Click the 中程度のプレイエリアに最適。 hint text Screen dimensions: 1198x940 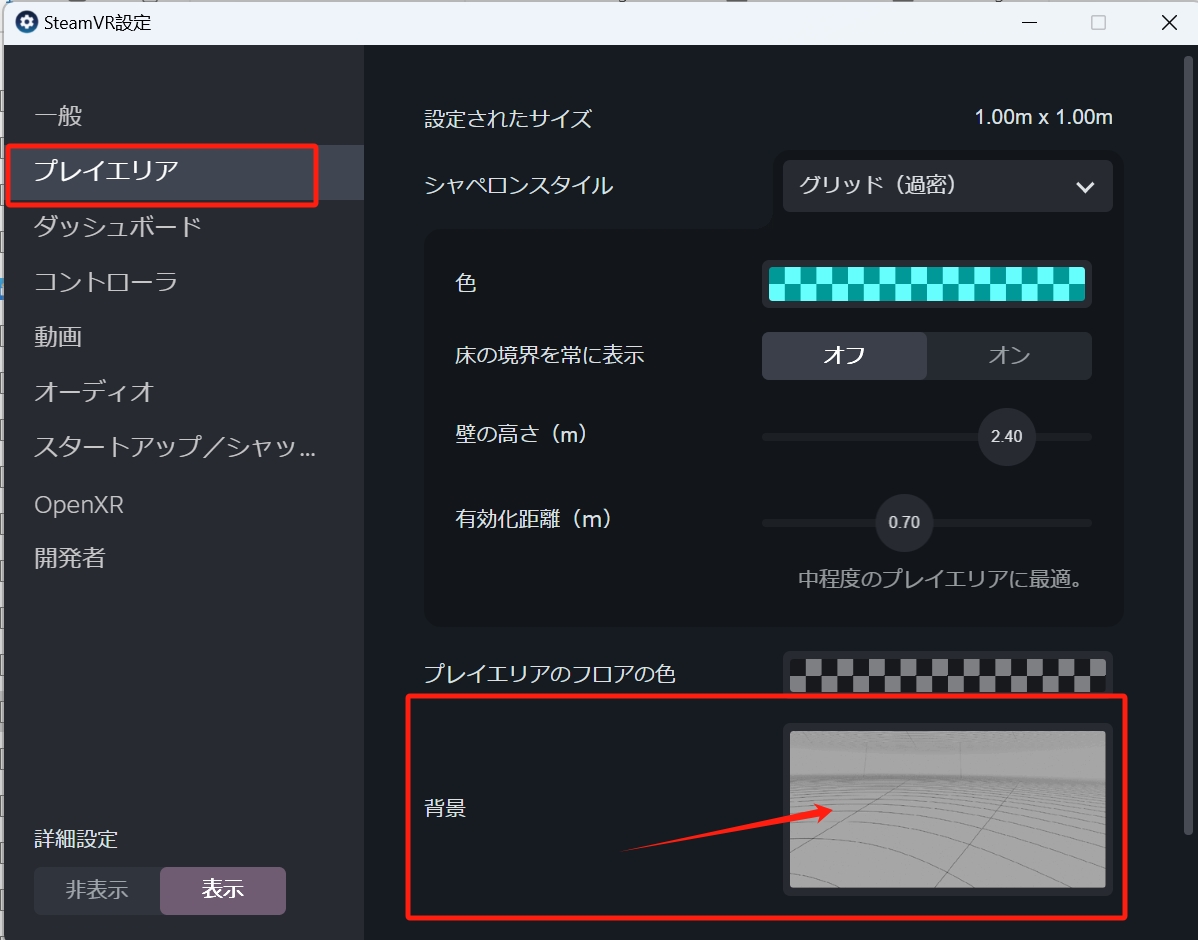tap(941, 579)
